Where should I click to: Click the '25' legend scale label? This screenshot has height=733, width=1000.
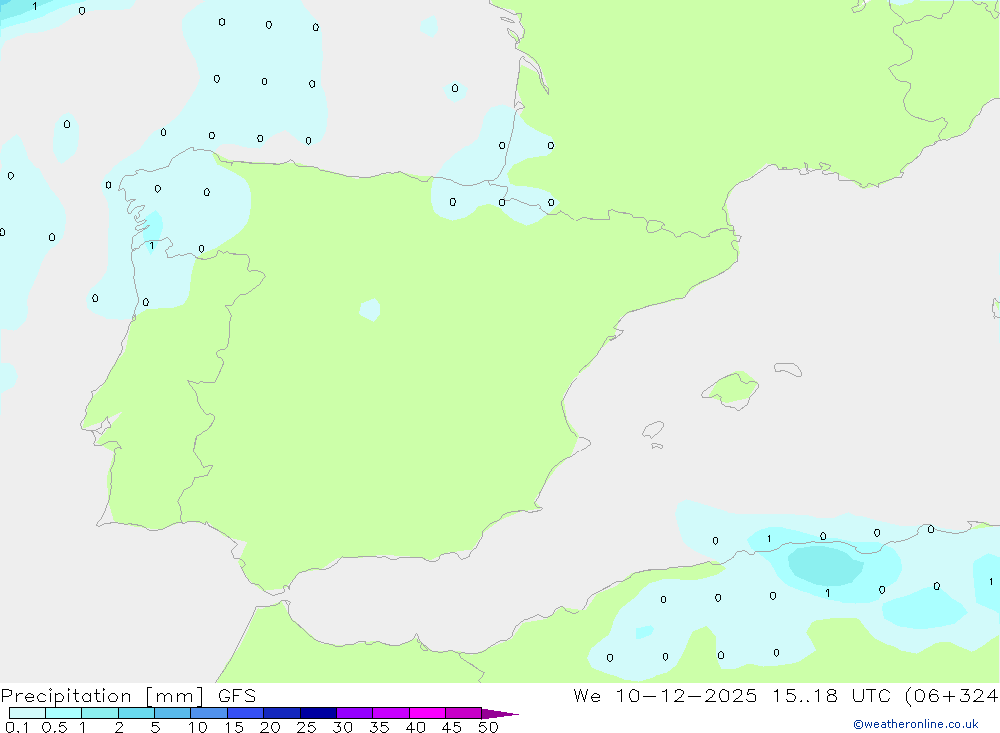(306, 727)
